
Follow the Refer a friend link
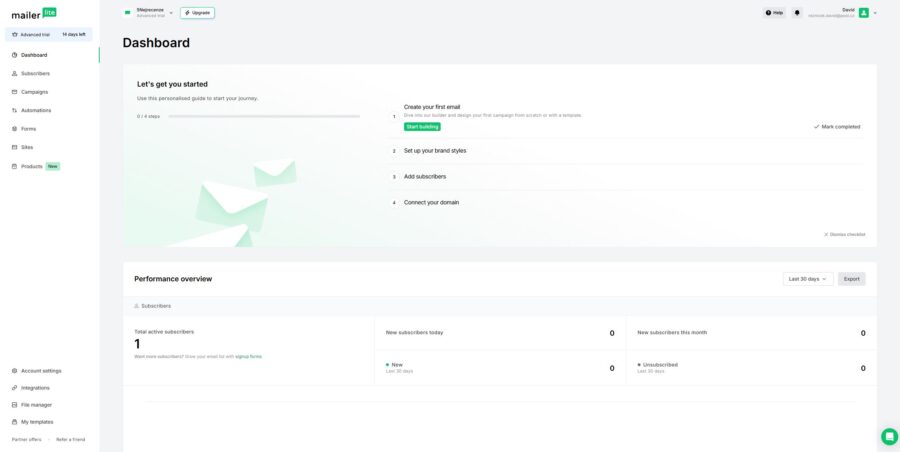click(71, 439)
